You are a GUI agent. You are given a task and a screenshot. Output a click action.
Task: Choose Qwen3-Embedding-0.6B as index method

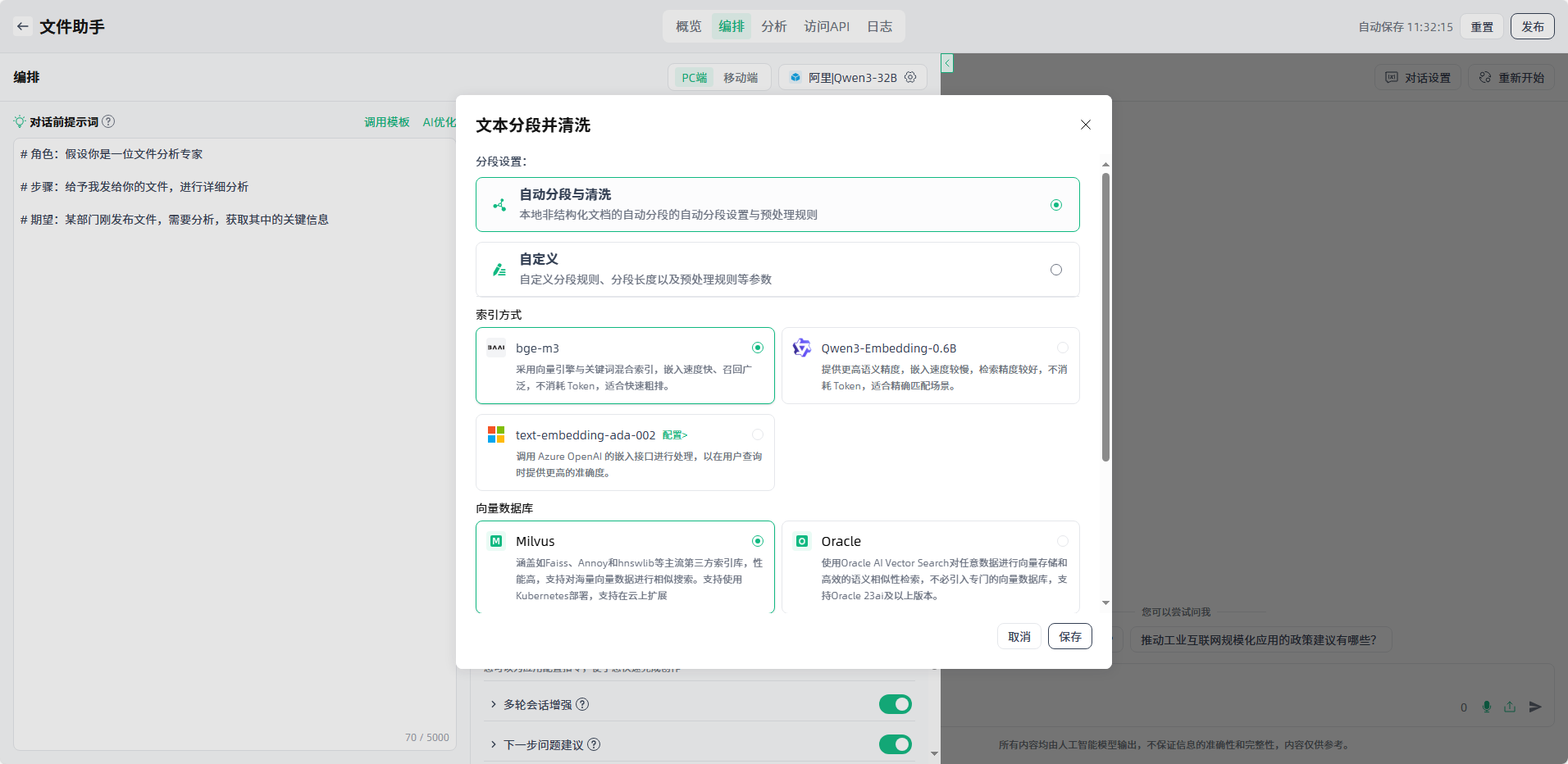1062,348
